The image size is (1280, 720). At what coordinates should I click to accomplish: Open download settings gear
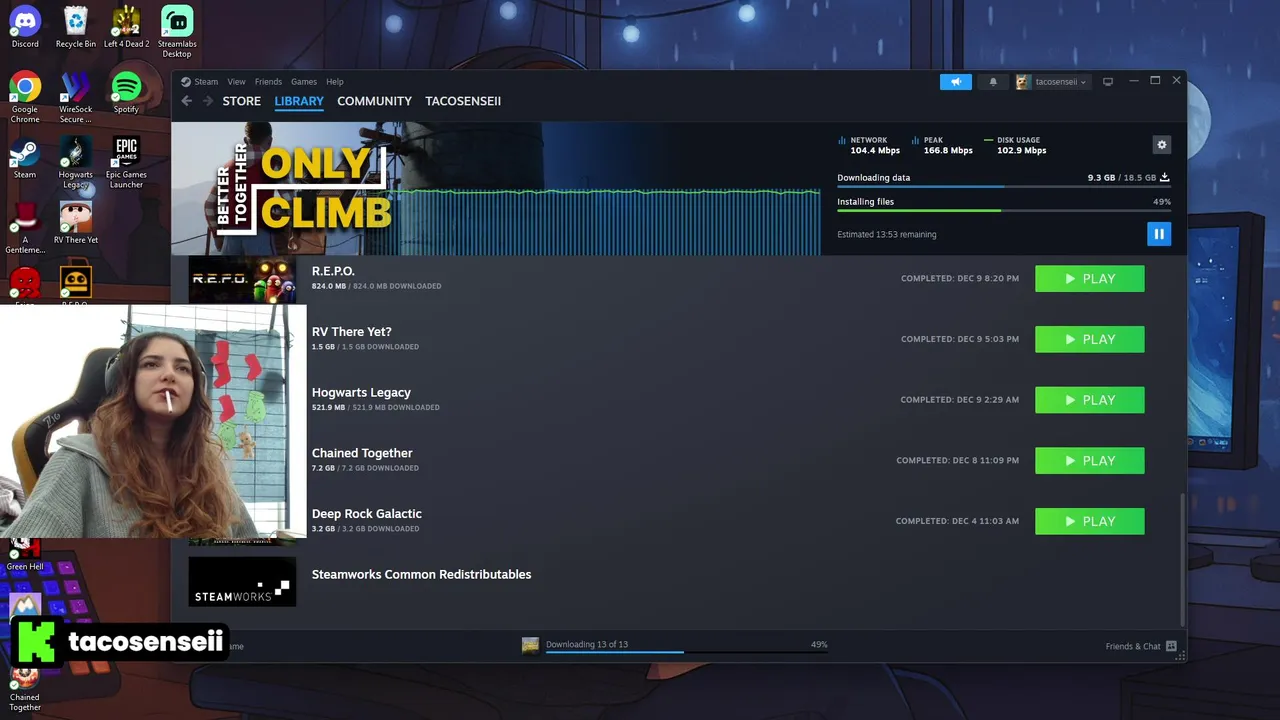1161,145
